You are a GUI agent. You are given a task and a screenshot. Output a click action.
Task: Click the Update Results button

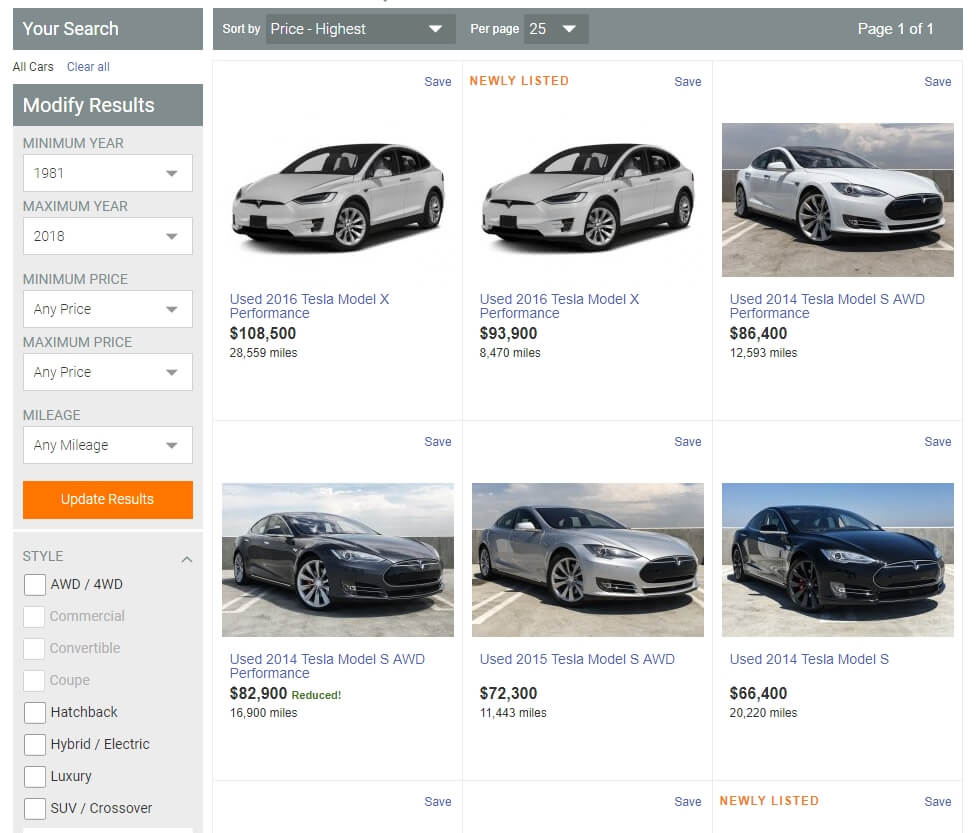tap(108, 499)
